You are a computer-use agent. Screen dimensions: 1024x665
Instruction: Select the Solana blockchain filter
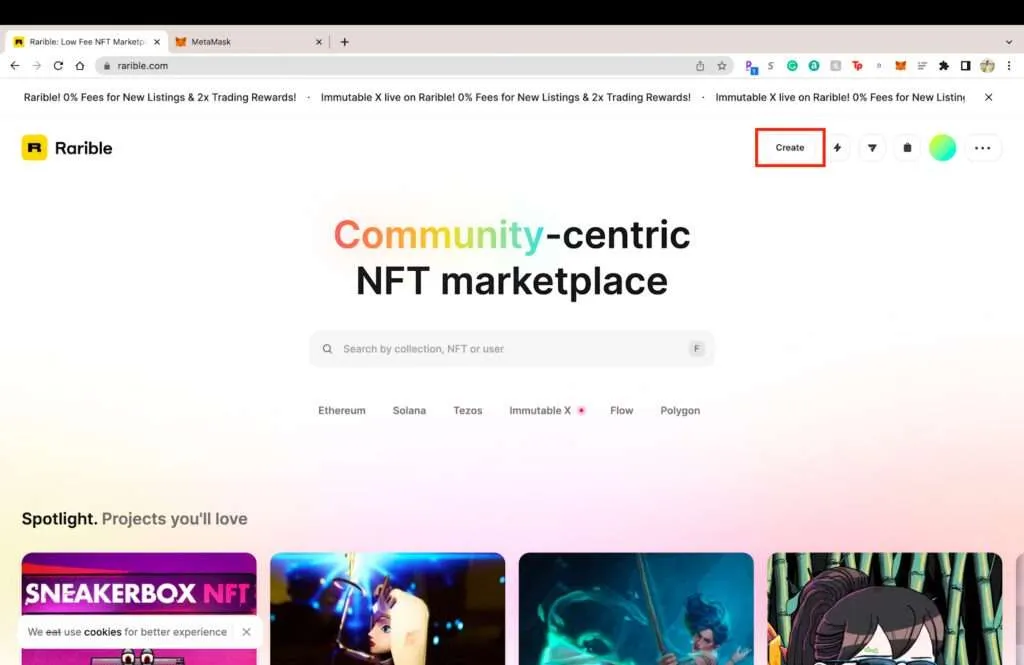pyautogui.click(x=409, y=410)
